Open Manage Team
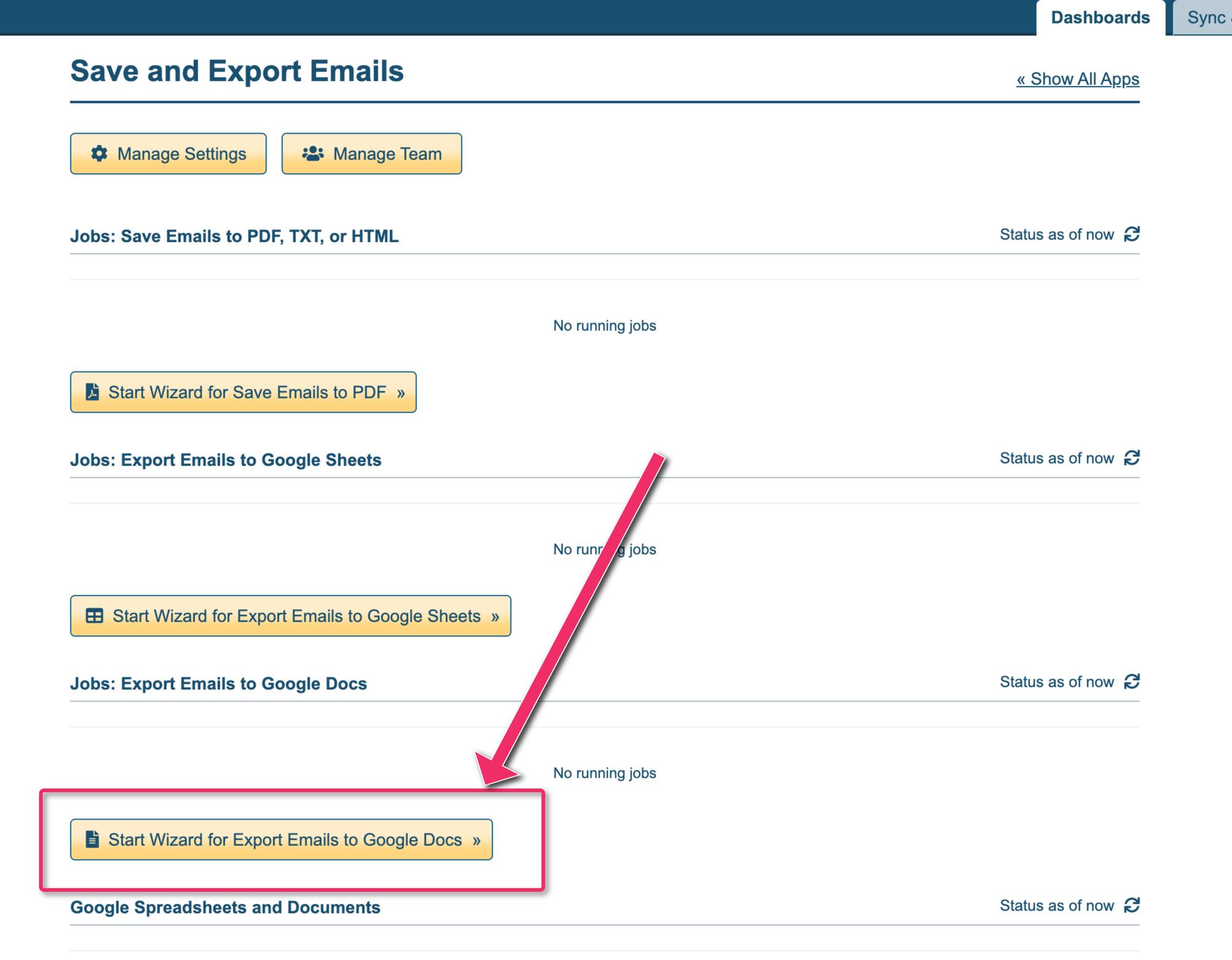 (x=372, y=154)
